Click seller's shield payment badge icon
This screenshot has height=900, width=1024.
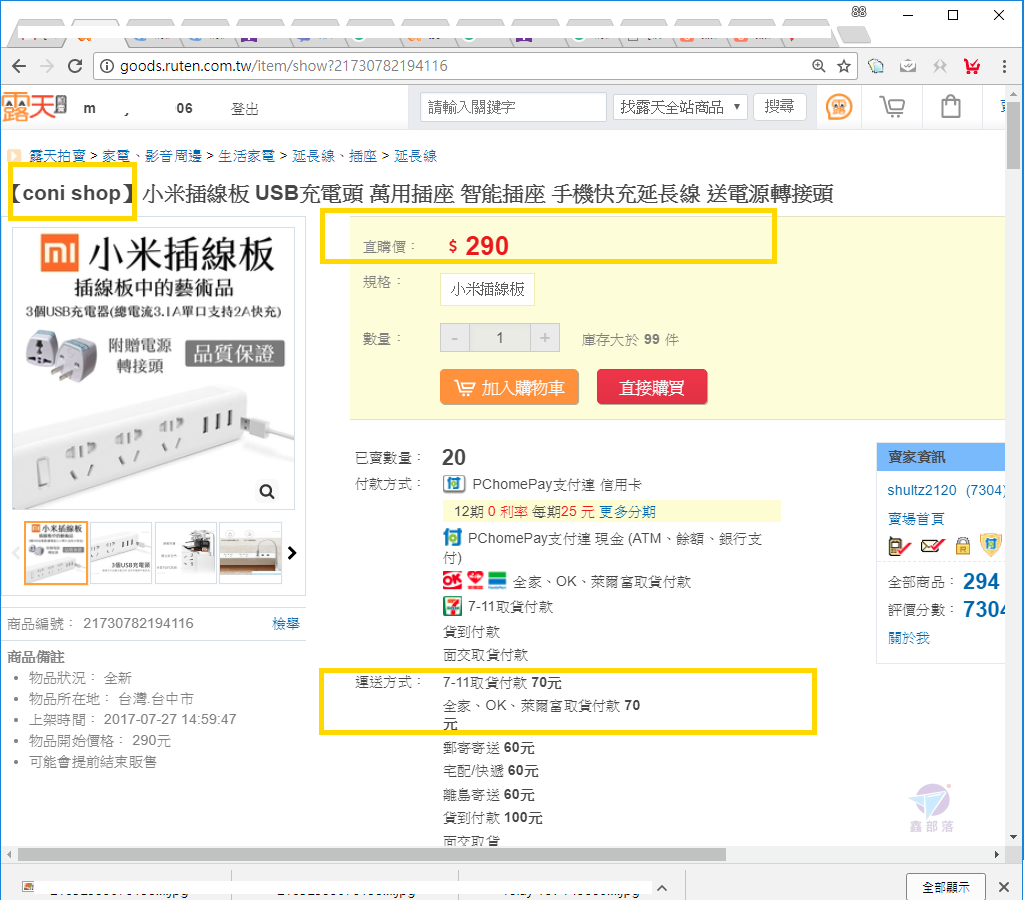[991, 545]
